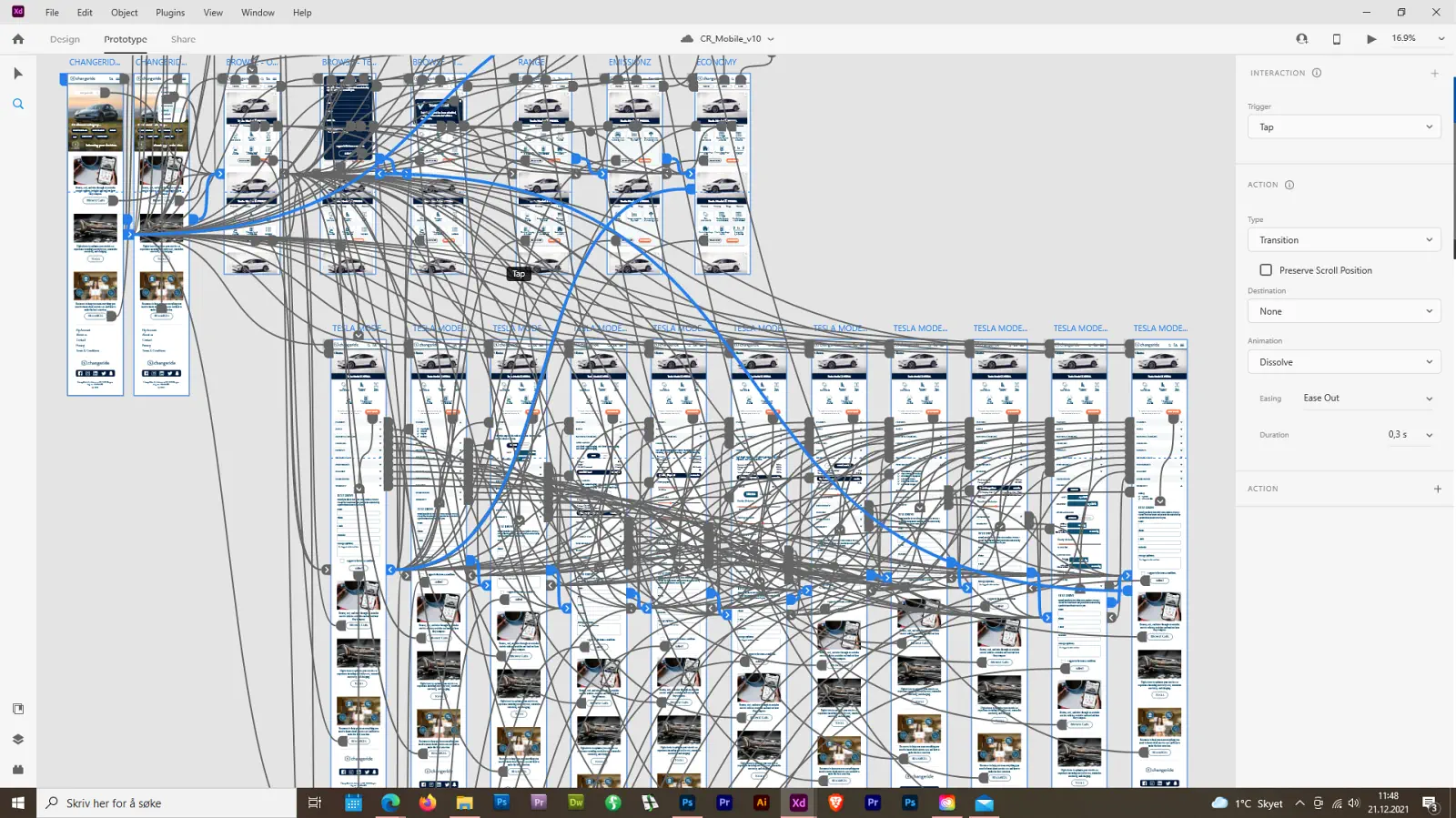Open the Layers panel icon
This screenshot has width=1456, height=818.
coord(18,739)
